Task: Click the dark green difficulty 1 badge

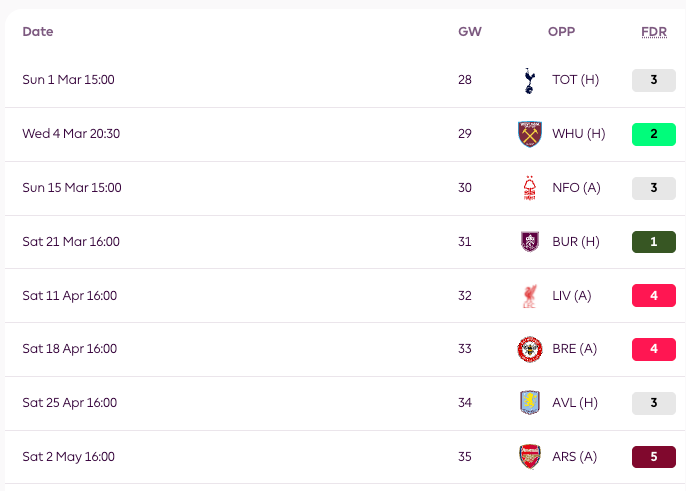Action: point(654,242)
